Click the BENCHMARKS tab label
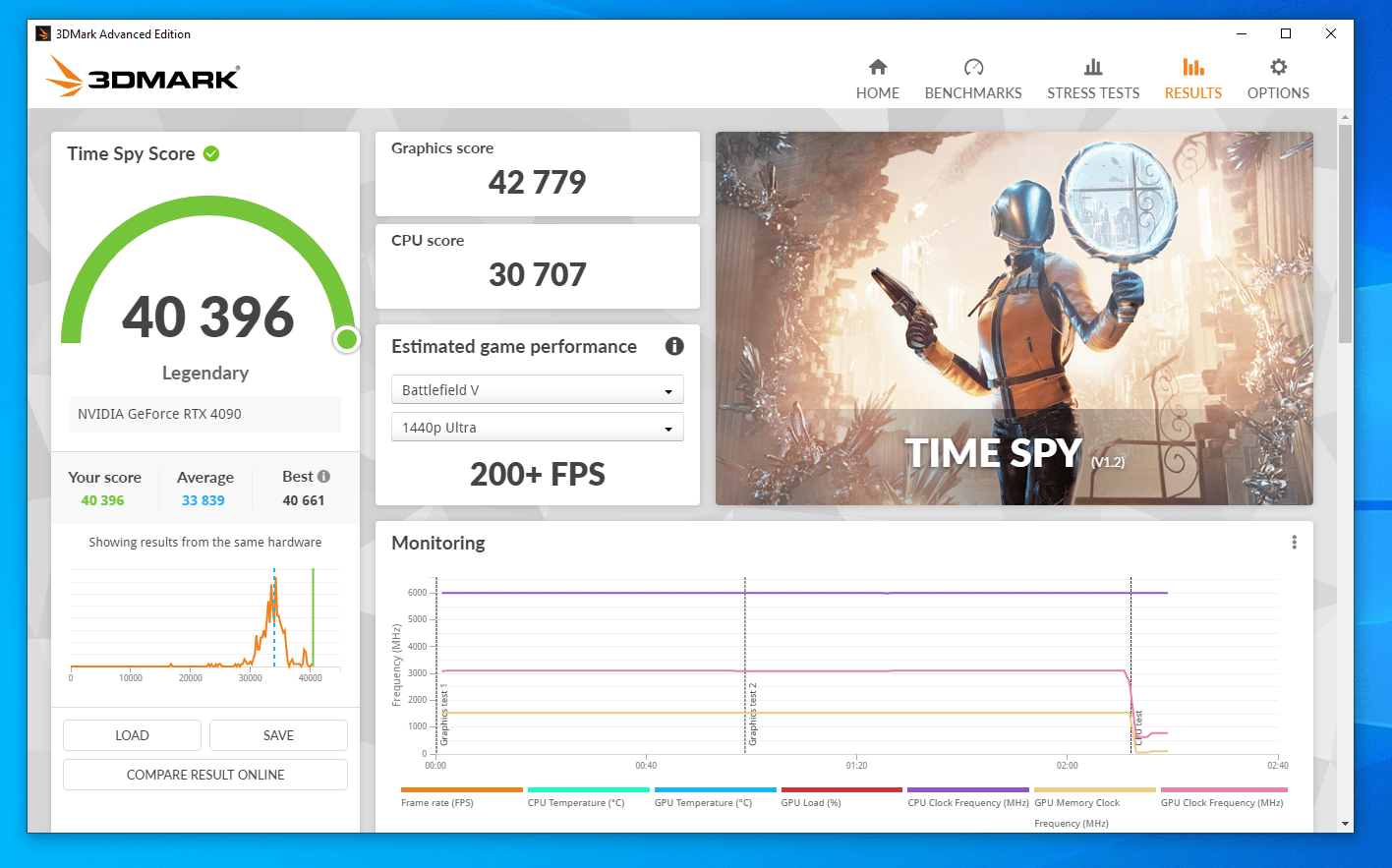Screen dimensions: 1392x868 973,93
